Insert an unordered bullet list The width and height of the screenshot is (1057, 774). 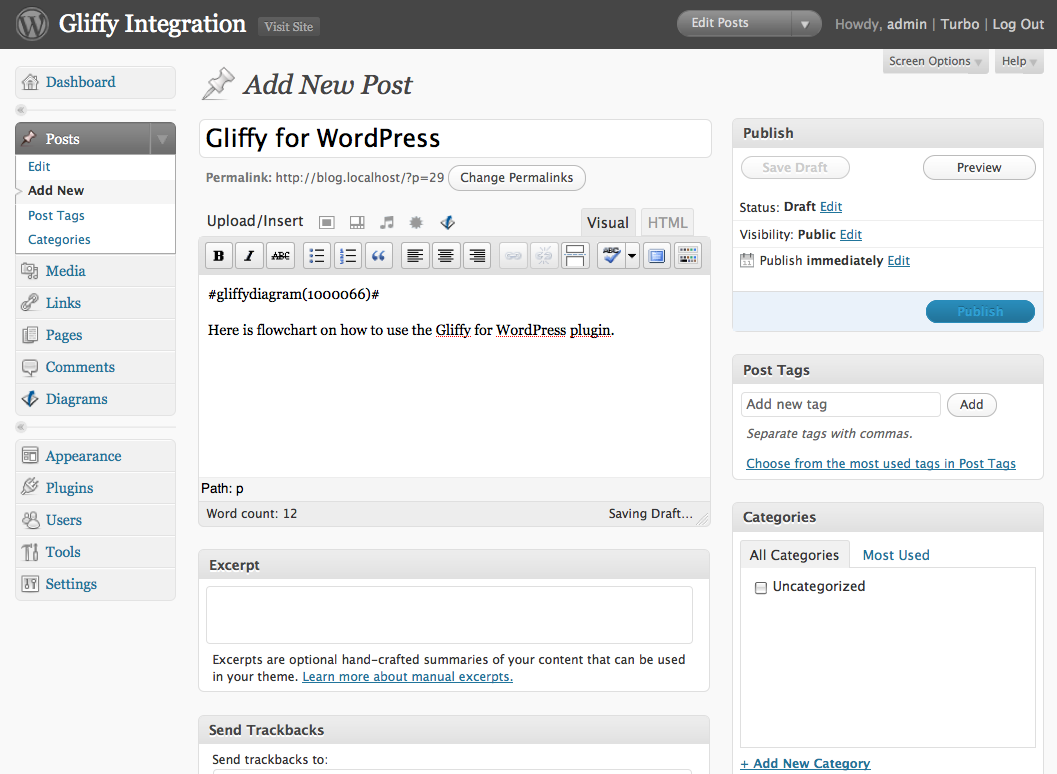317,256
